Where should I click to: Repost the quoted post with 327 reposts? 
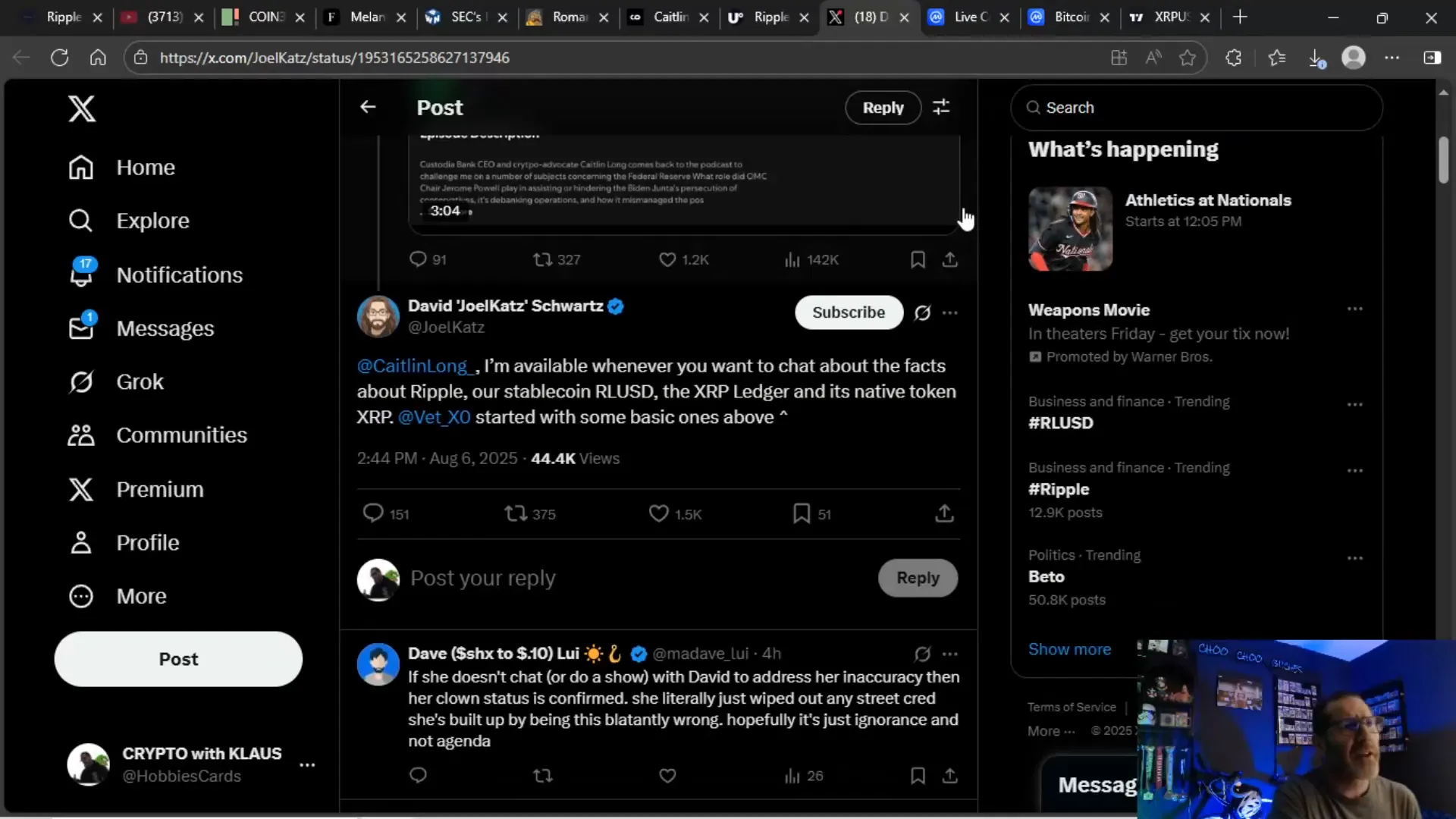coord(557,259)
